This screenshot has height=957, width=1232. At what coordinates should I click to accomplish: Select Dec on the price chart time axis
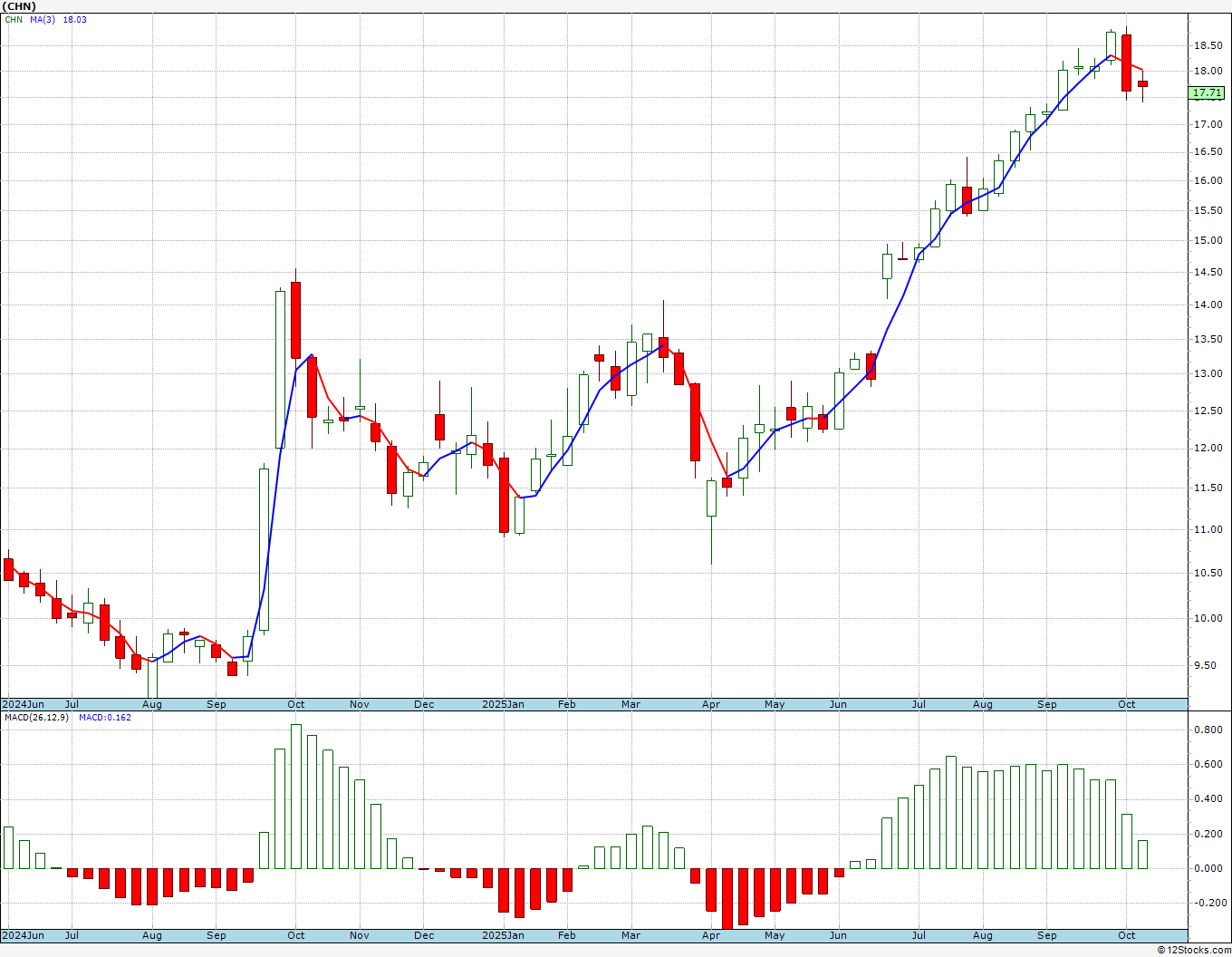424,704
